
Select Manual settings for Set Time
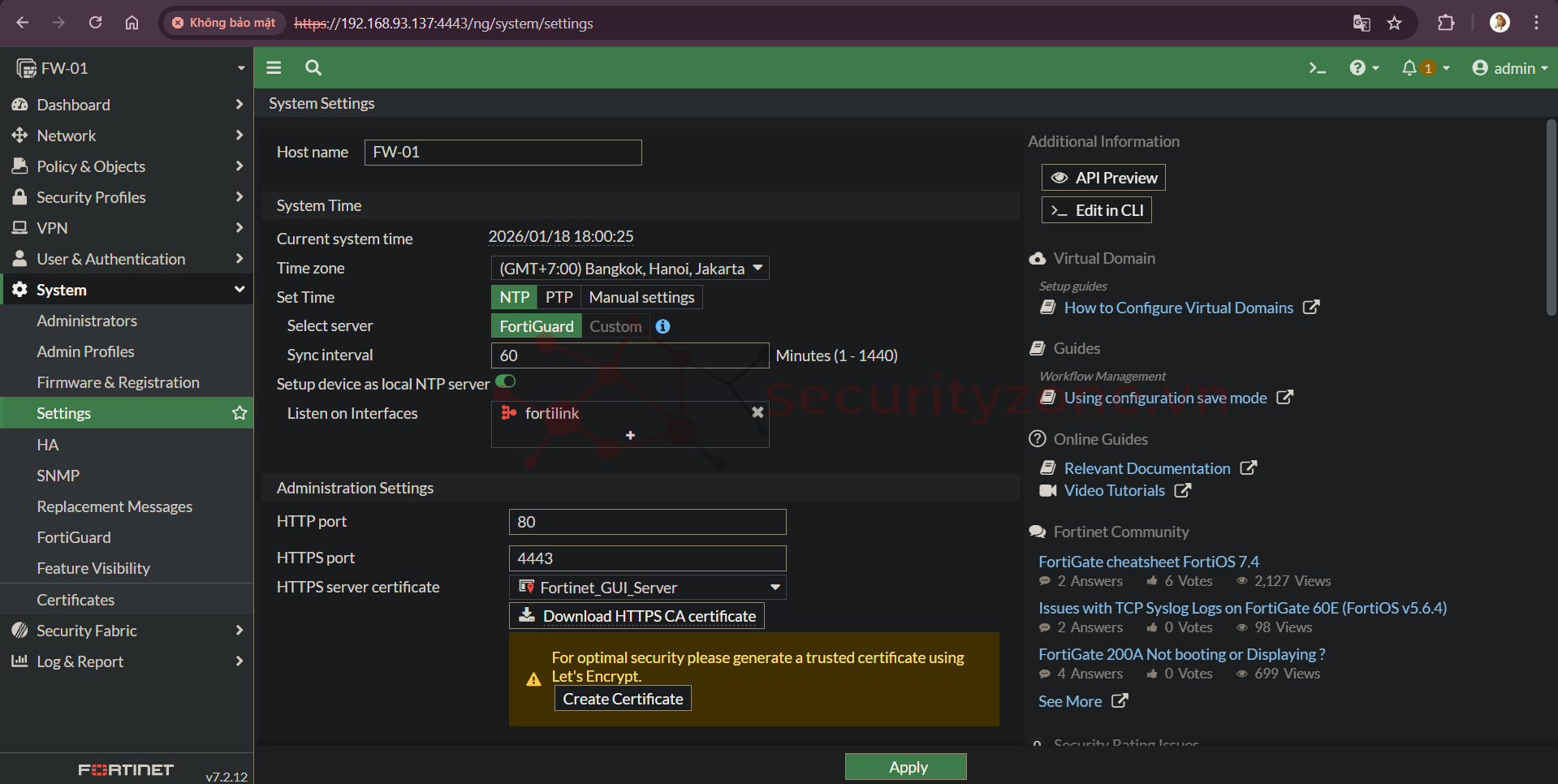641,297
